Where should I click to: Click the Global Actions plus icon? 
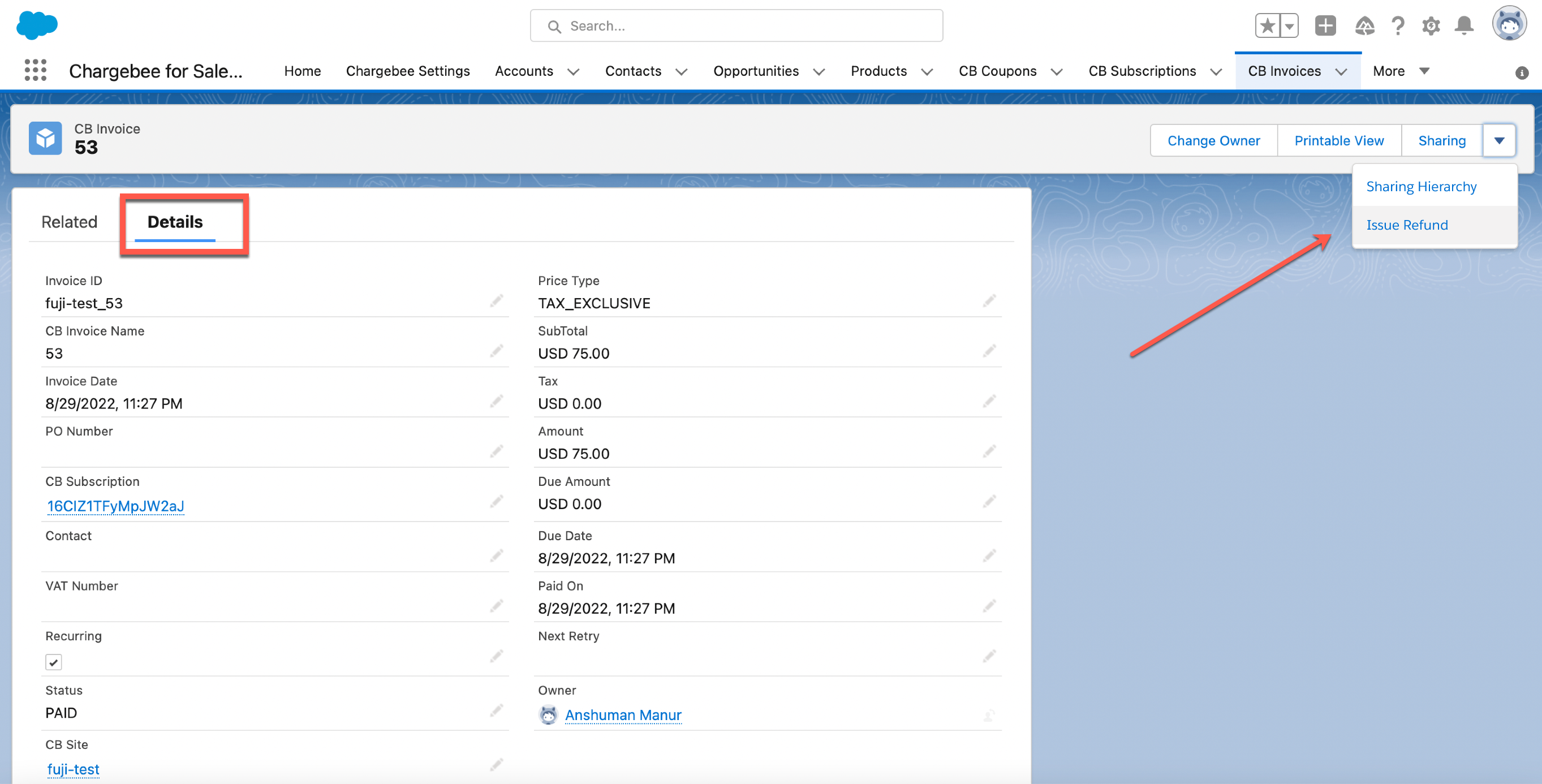pyautogui.click(x=1325, y=25)
